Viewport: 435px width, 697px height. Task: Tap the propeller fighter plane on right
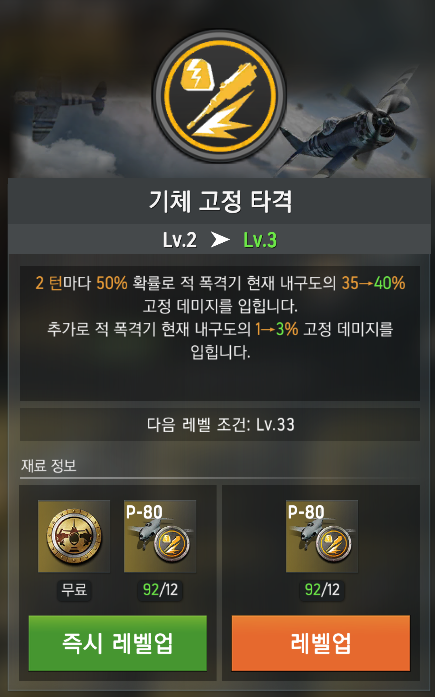[x=349, y=129]
